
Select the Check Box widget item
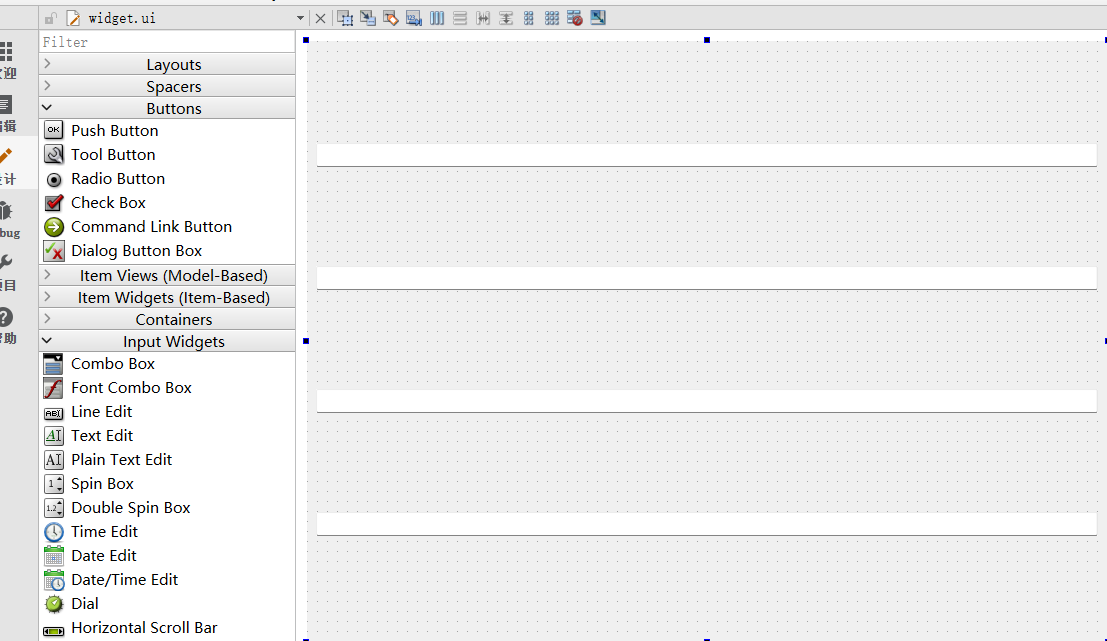coord(108,202)
